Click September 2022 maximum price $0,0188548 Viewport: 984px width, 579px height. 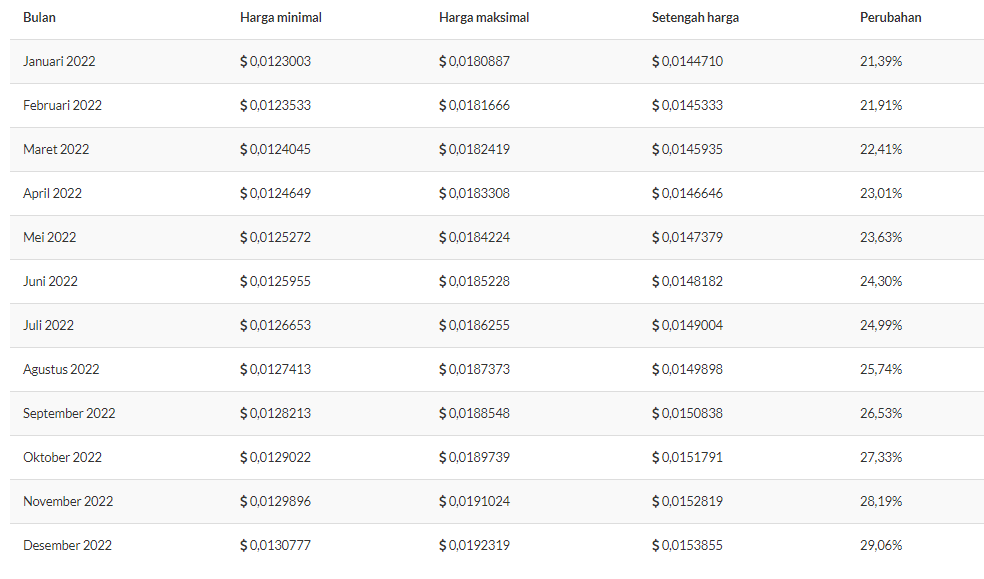coord(474,413)
